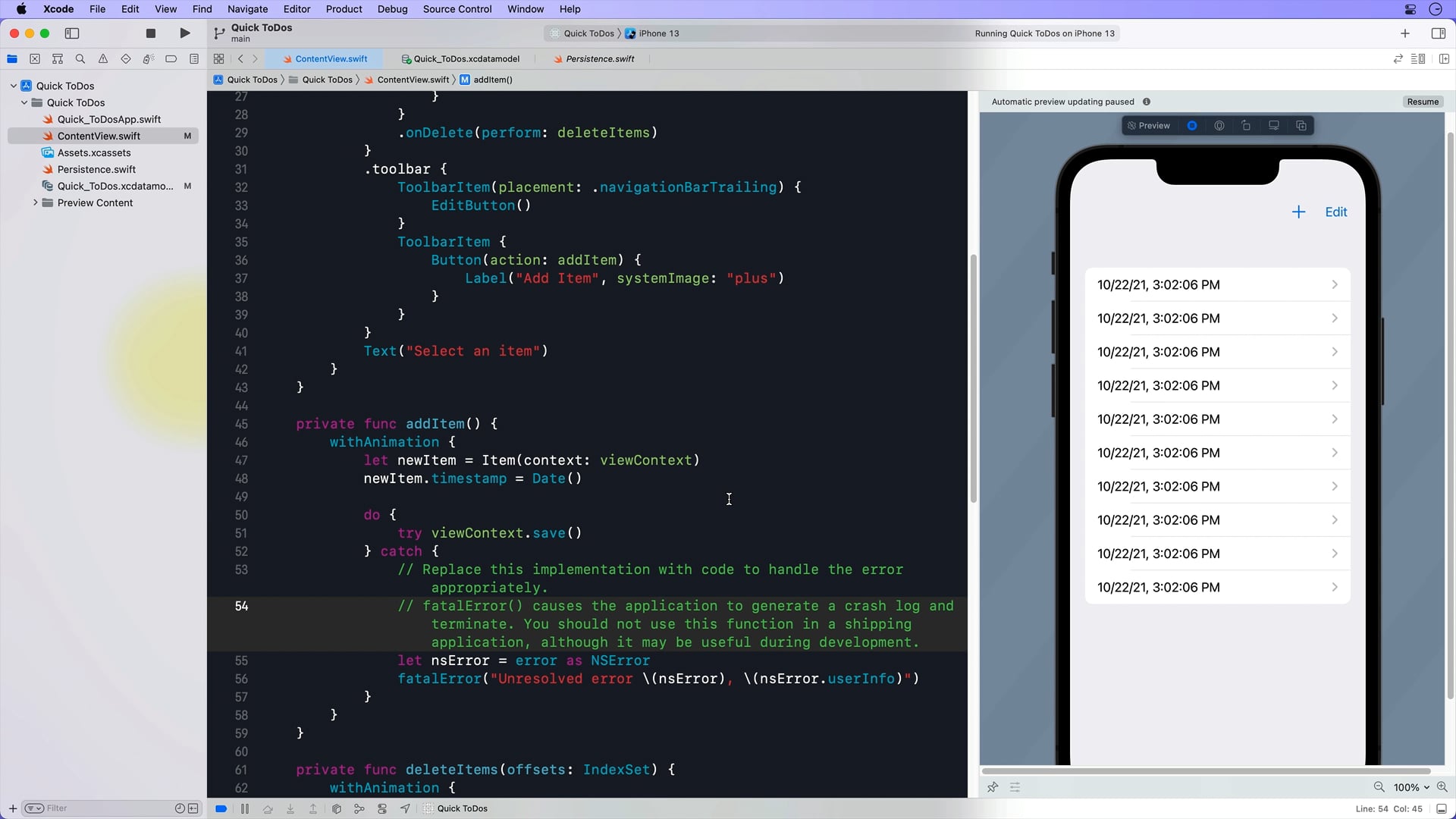
Task: Zoom out the preview canvas
Action: (x=1379, y=787)
